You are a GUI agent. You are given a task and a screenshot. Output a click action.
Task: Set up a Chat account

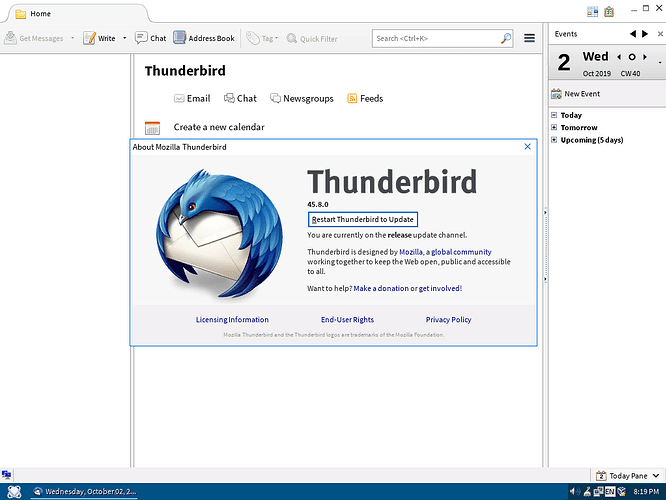point(240,99)
